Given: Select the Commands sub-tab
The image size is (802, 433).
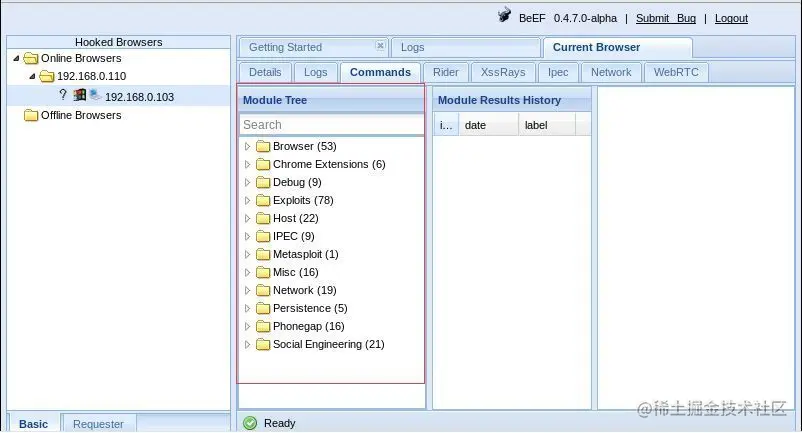Looking at the screenshot, I should [x=380, y=72].
